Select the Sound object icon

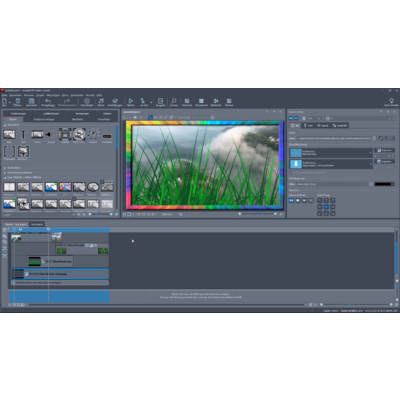click(51, 135)
